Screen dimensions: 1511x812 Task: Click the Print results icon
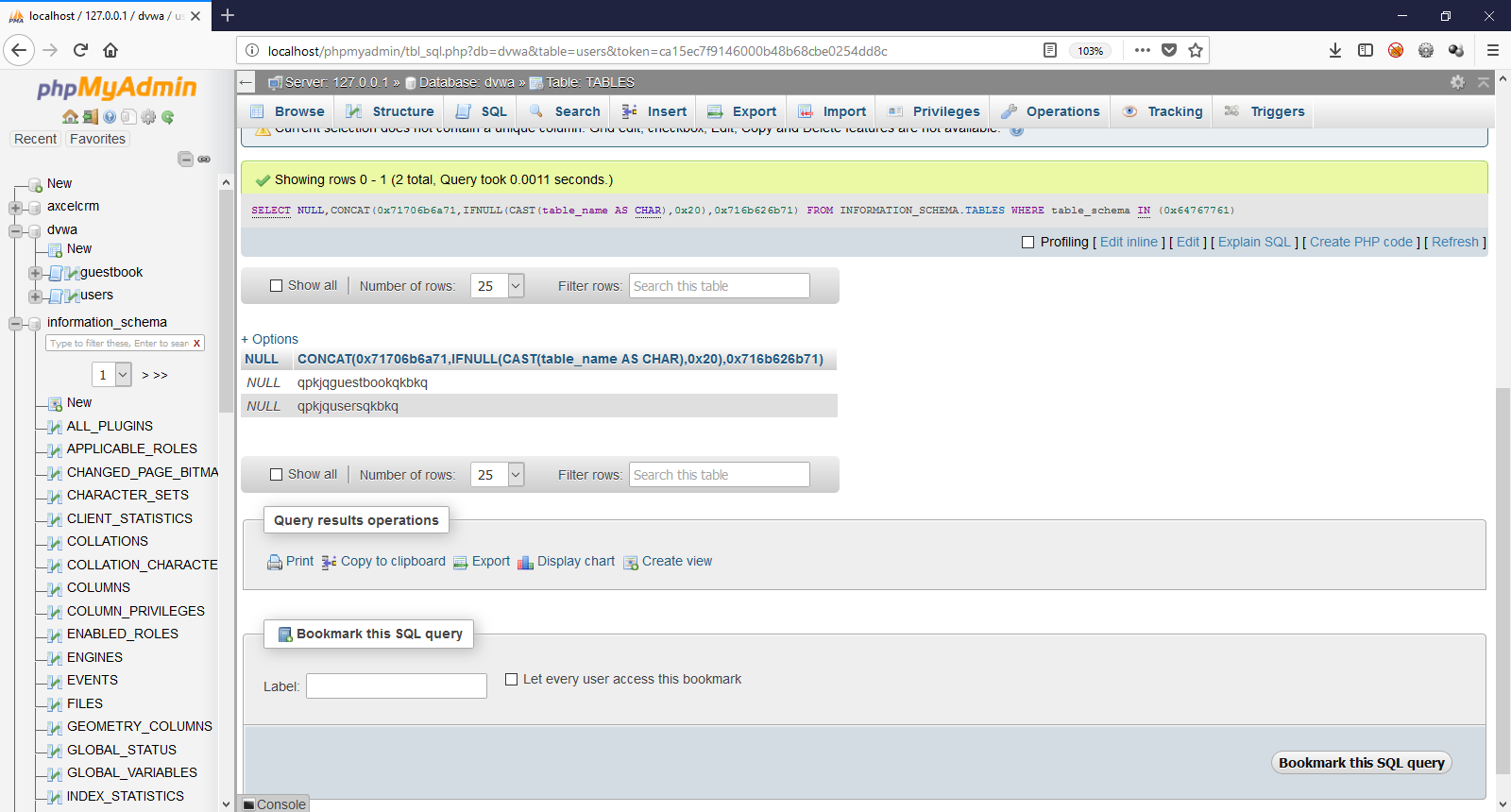[x=275, y=562]
